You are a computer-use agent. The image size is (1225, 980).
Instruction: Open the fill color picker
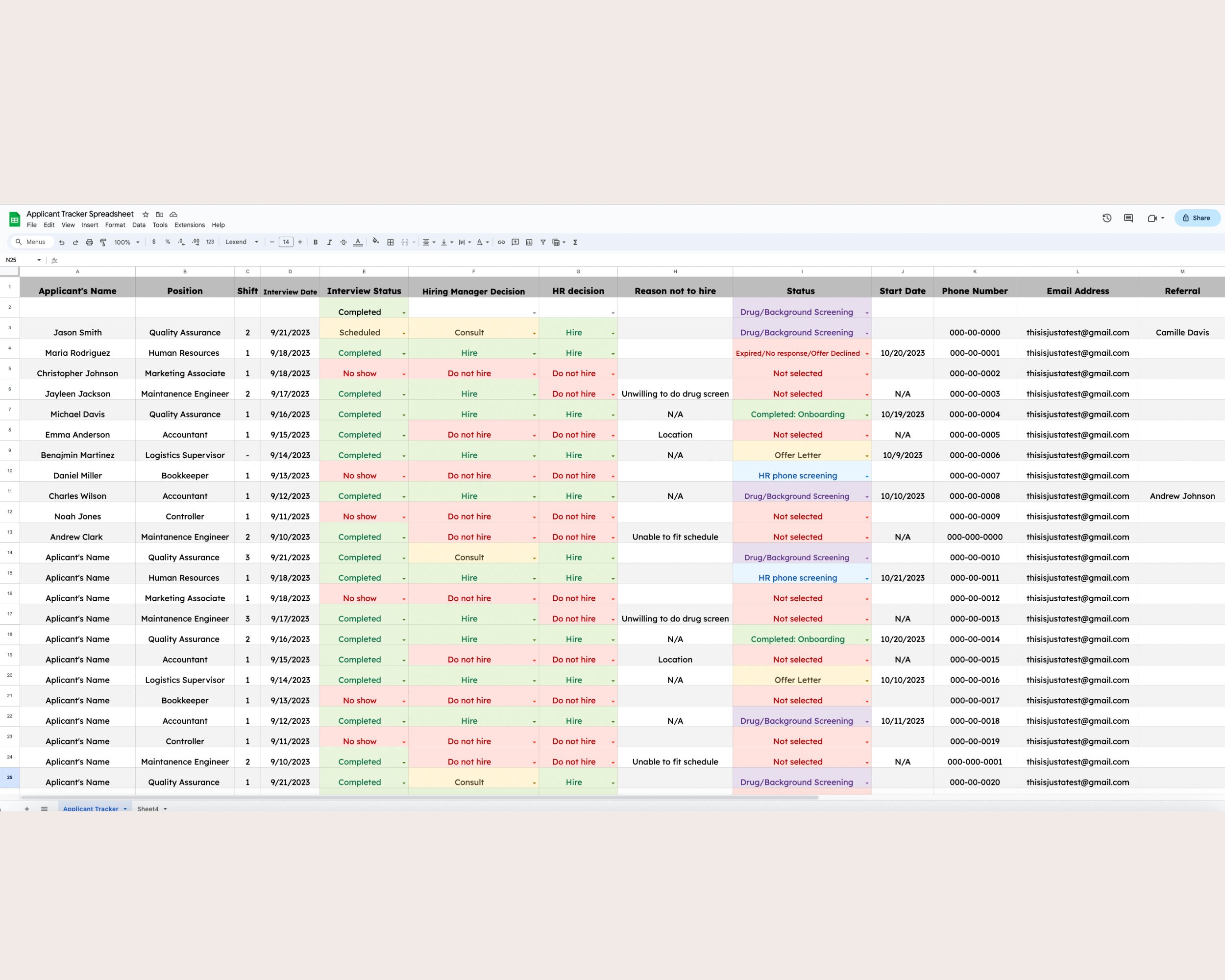(375, 242)
